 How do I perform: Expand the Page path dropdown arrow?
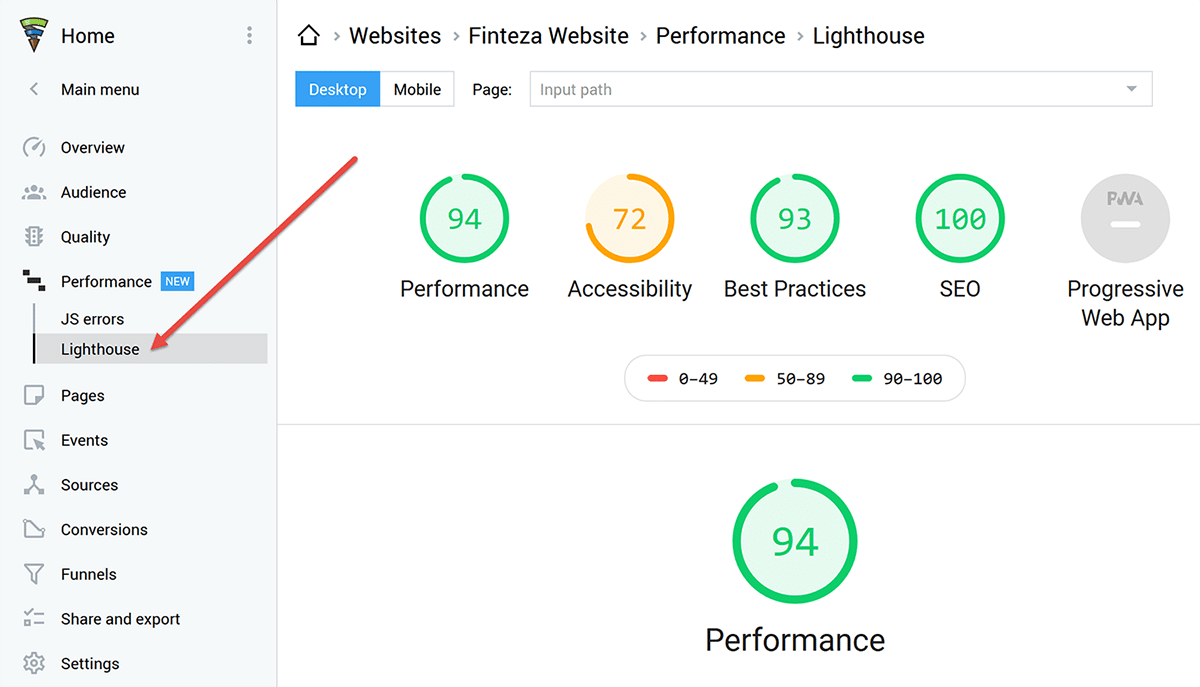tap(1131, 89)
